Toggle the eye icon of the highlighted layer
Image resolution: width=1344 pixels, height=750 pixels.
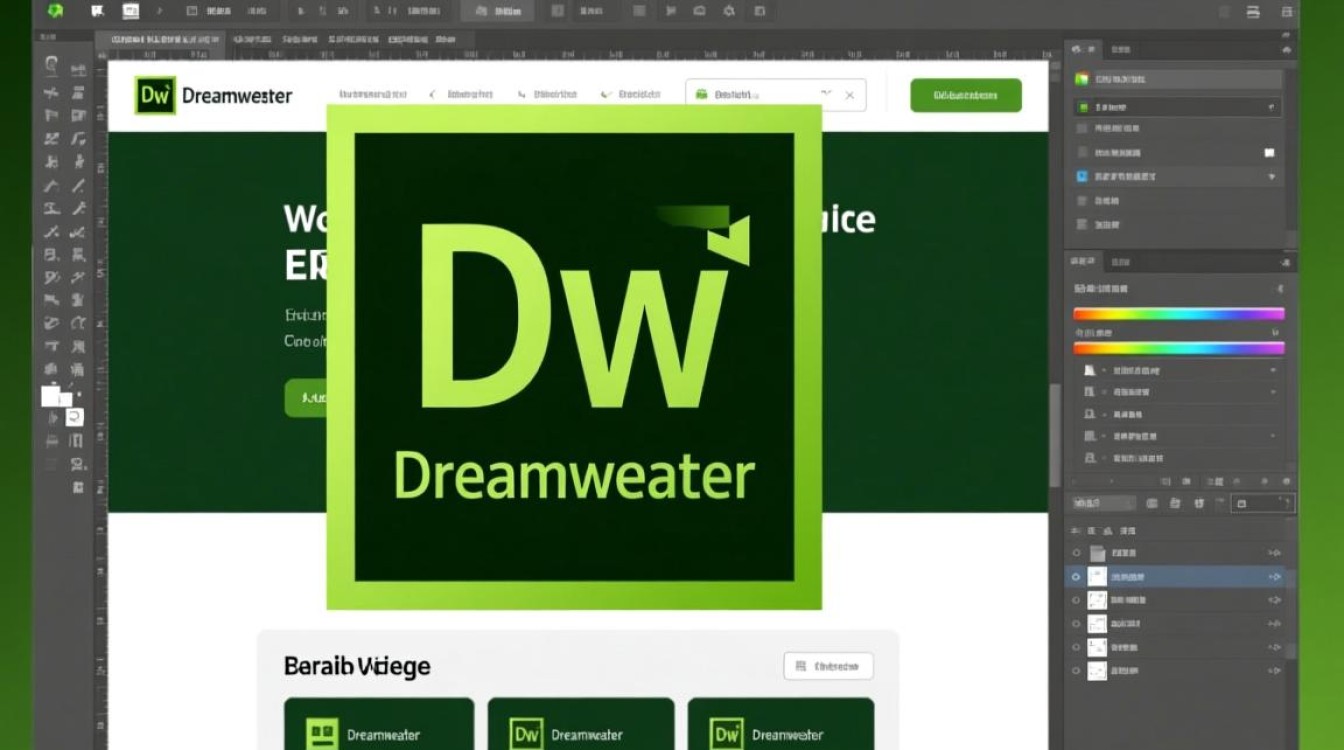click(x=1076, y=576)
